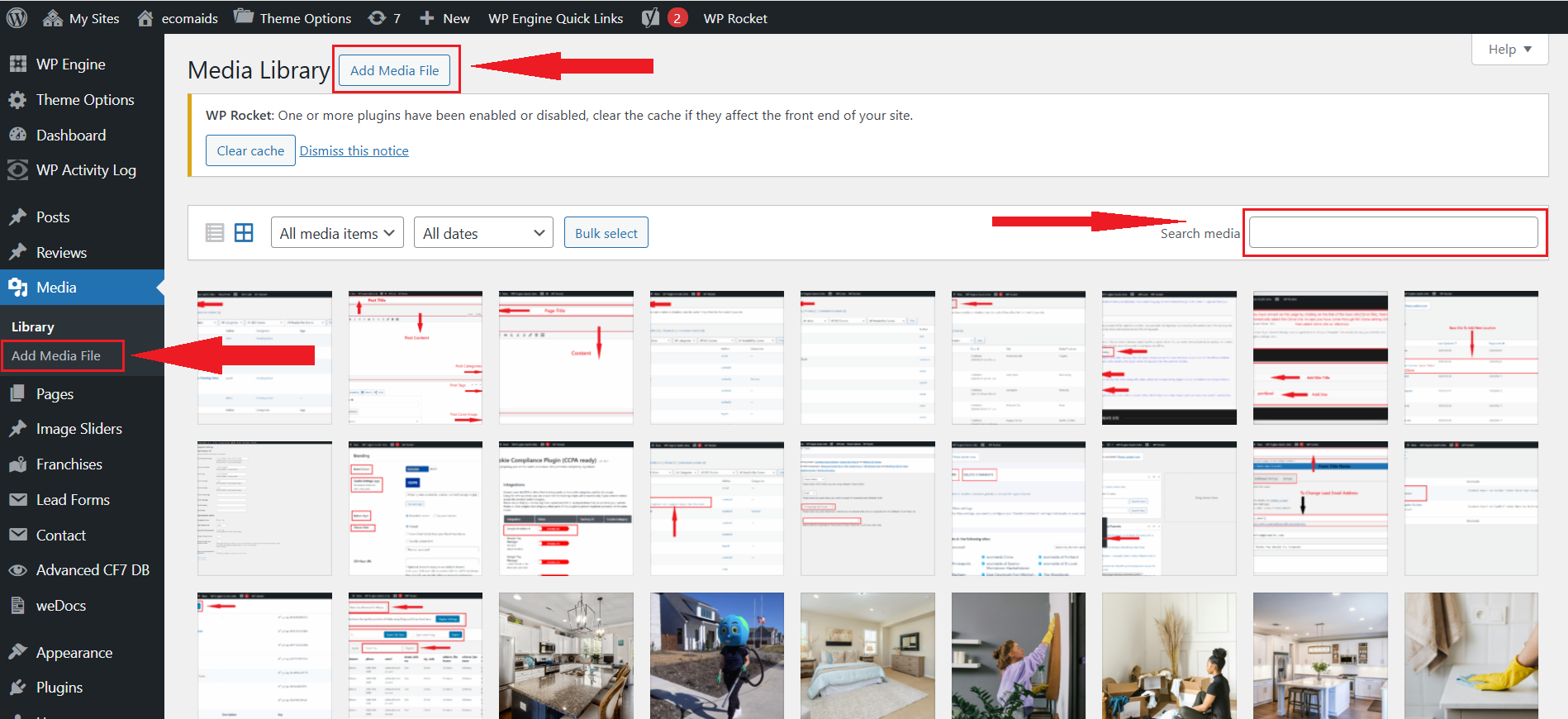The image size is (1568, 719).
Task: Open the 7 pending updates
Action: pyautogui.click(x=384, y=17)
